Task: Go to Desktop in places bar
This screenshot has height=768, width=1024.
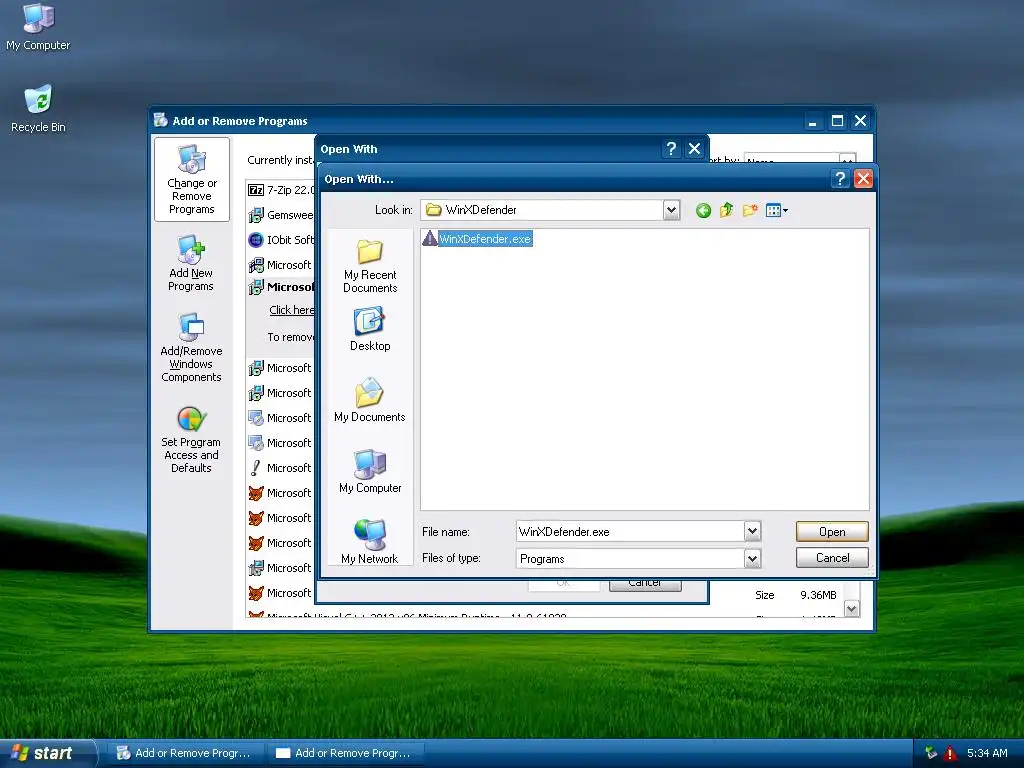Action: (370, 330)
